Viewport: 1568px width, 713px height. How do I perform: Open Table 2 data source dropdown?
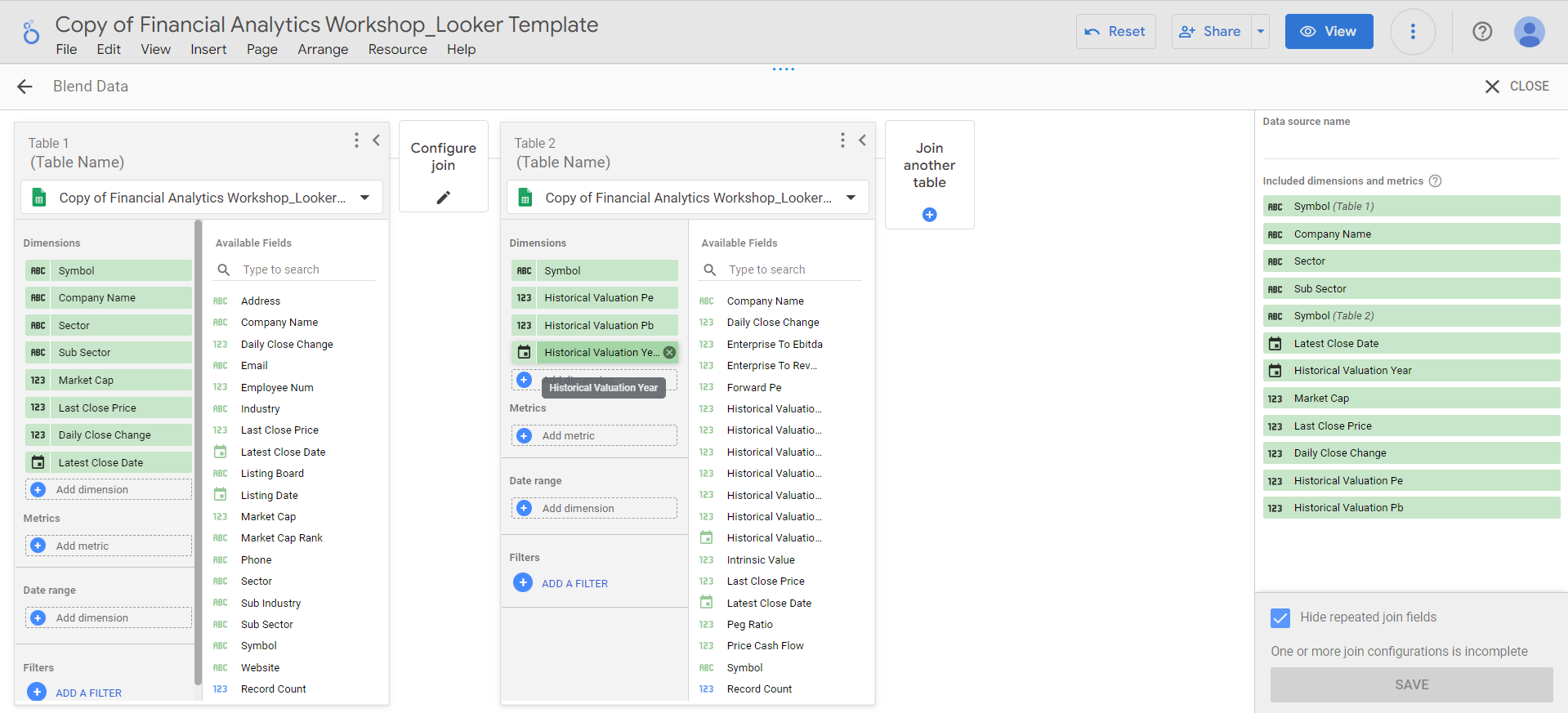pyautogui.click(x=851, y=198)
